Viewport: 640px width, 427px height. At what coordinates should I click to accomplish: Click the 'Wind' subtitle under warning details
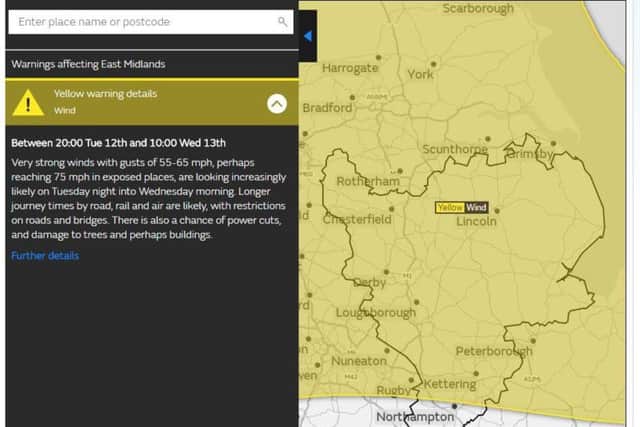point(65,111)
